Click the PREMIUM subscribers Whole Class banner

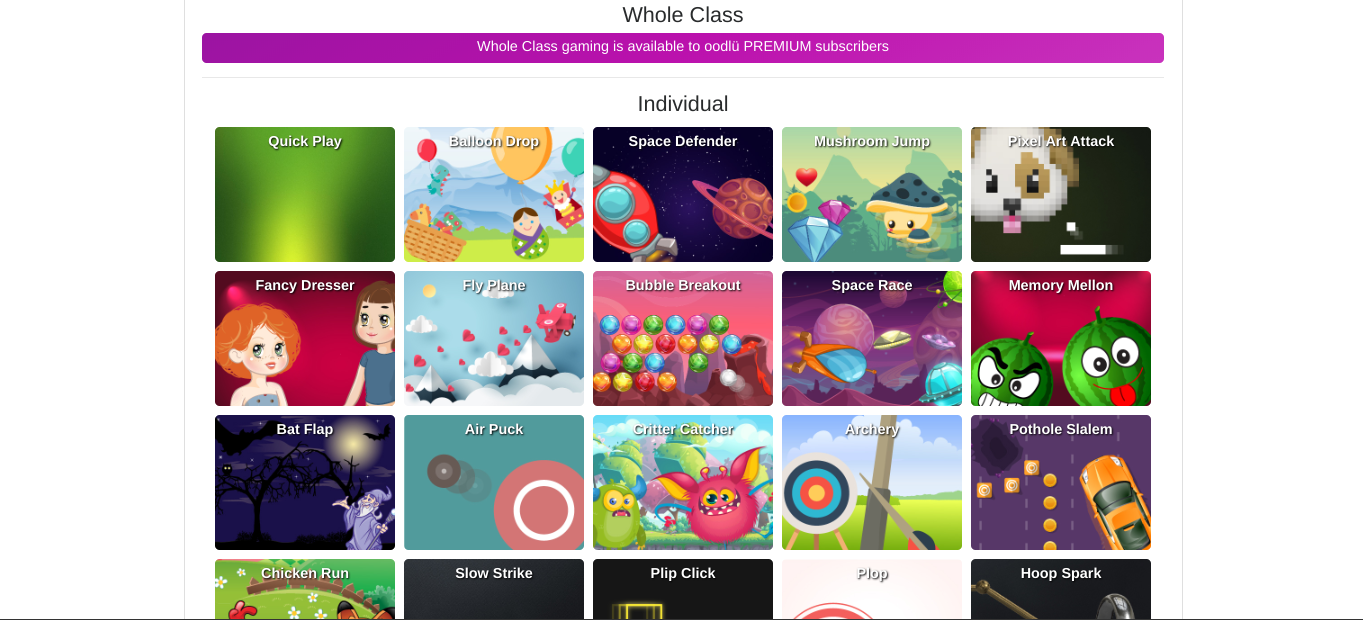point(683,48)
